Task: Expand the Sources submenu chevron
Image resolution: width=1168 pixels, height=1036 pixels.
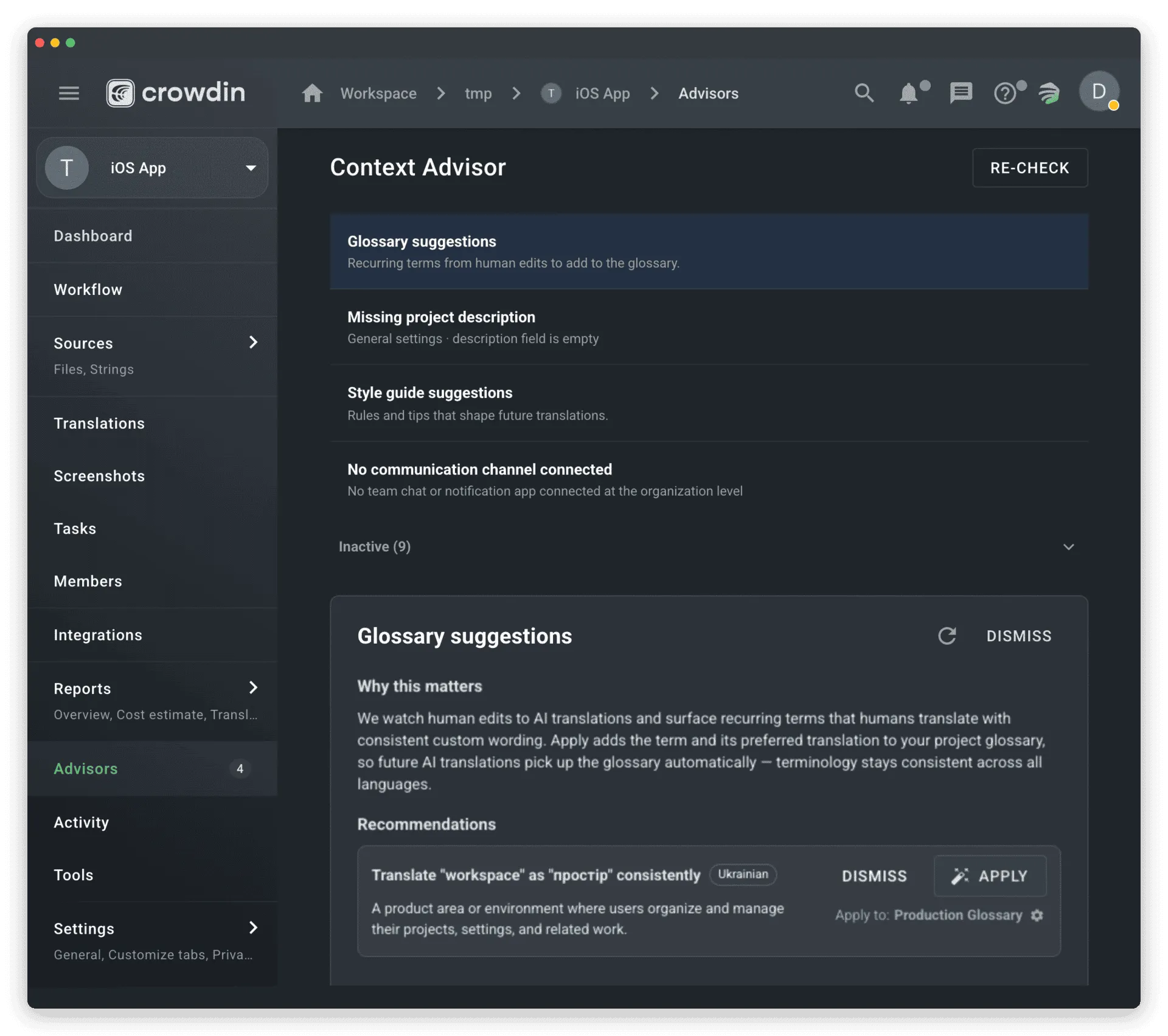Action: [x=253, y=342]
